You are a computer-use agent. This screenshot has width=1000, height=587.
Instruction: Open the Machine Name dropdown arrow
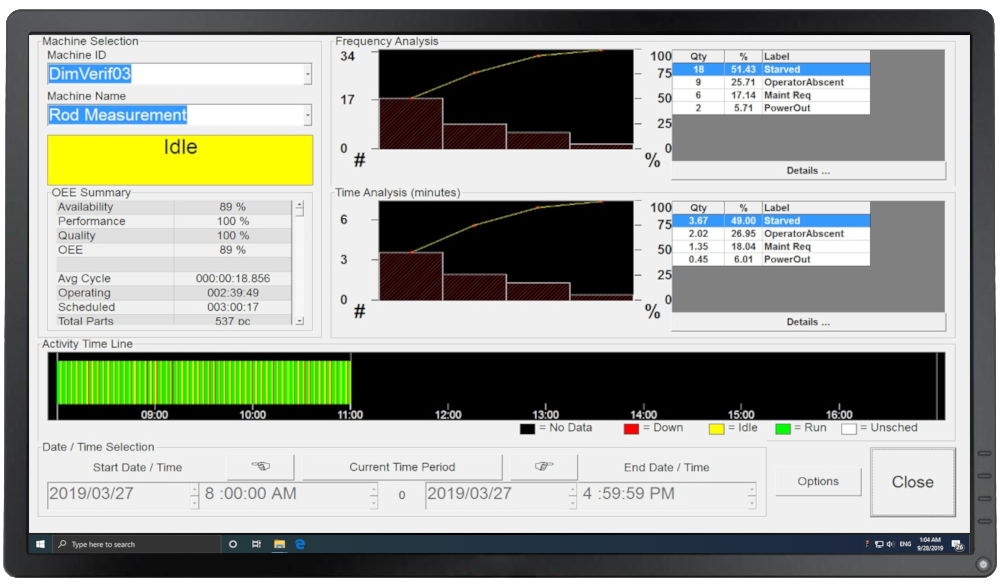click(307, 115)
